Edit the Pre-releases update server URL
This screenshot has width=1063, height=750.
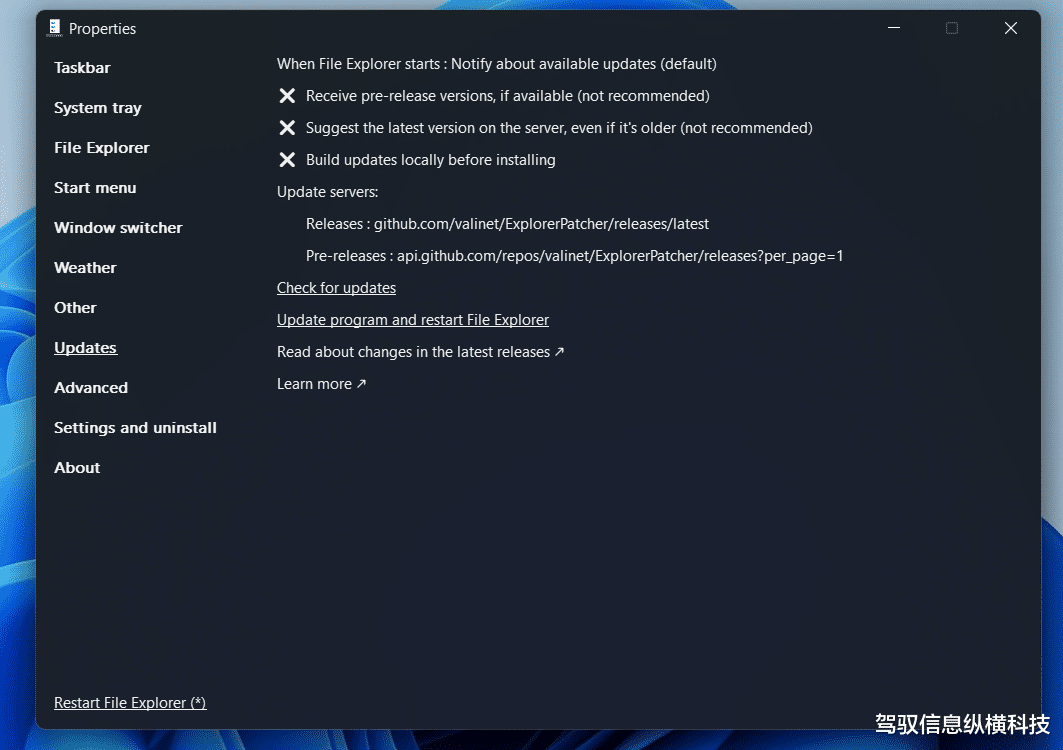coord(574,256)
